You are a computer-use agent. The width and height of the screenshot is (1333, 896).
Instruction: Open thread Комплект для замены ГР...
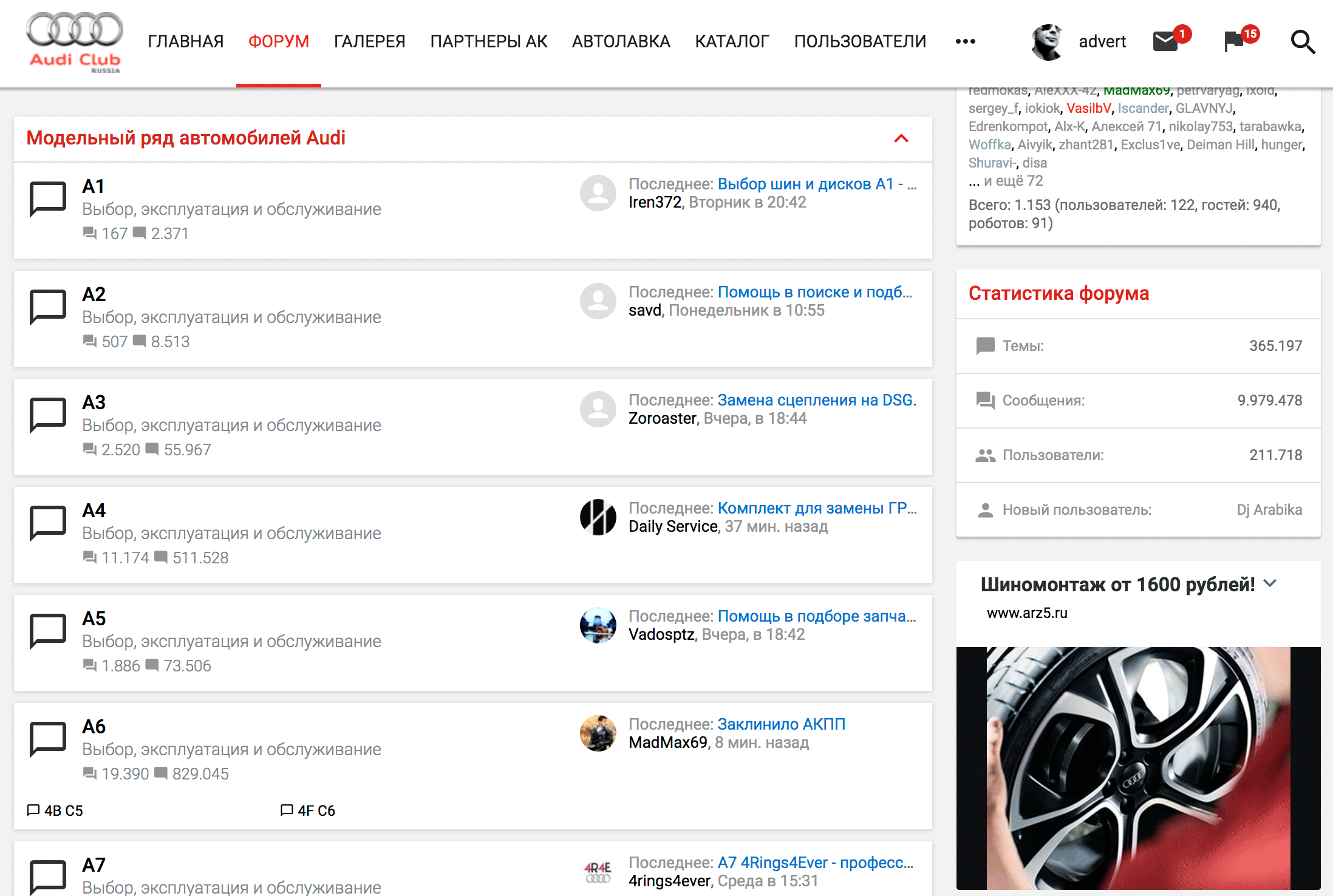tap(817, 508)
